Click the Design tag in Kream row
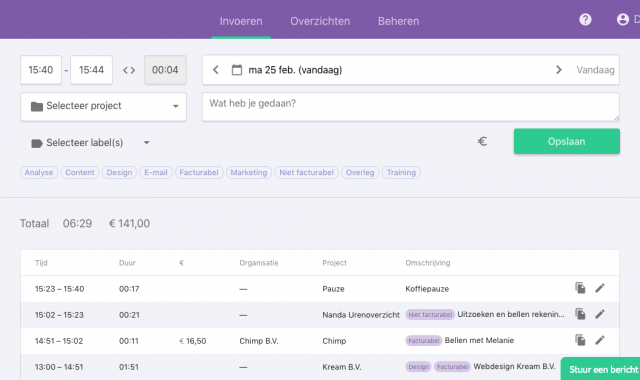 (x=418, y=367)
